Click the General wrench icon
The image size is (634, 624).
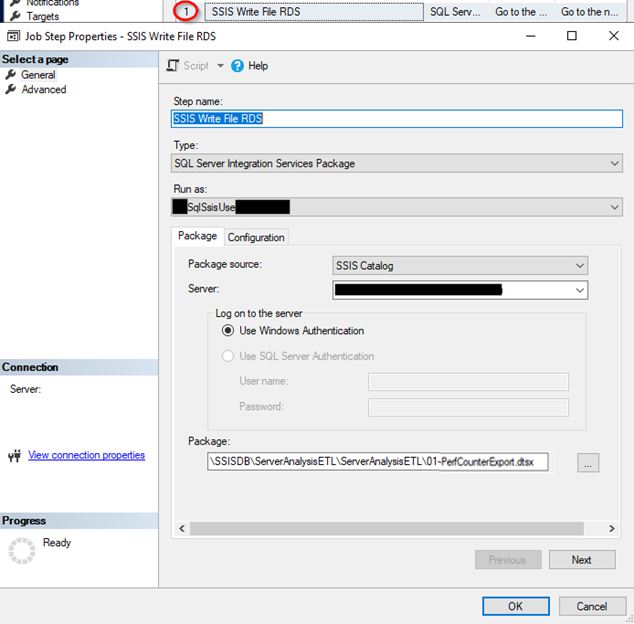coord(11,74)
